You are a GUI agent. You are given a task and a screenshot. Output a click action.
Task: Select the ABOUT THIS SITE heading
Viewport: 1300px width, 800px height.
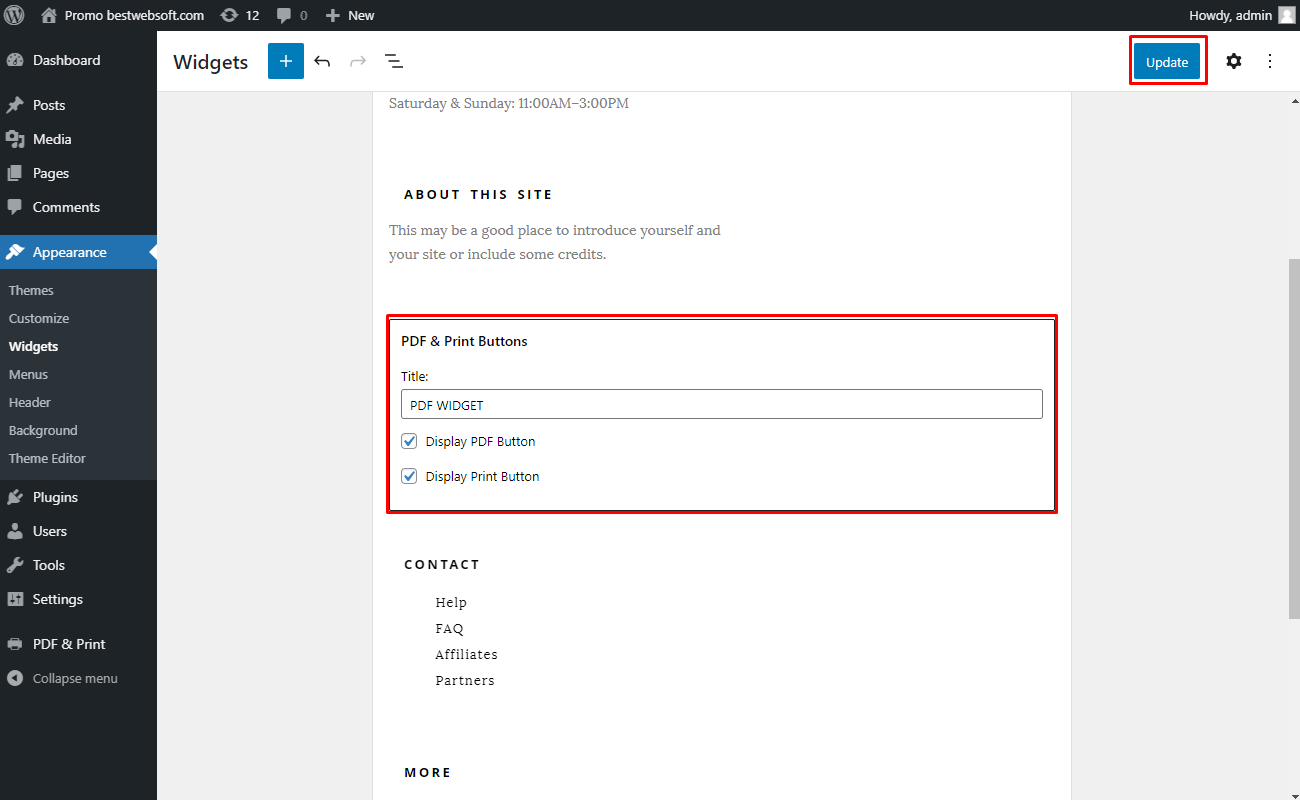coord(478,194)
